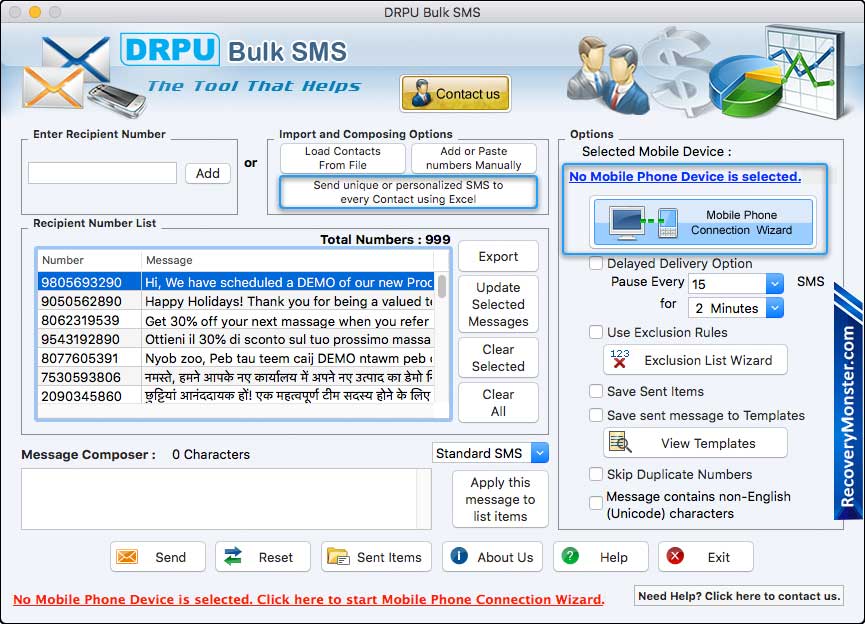Click the View Templates magnifier icon

tap(620, 442)
